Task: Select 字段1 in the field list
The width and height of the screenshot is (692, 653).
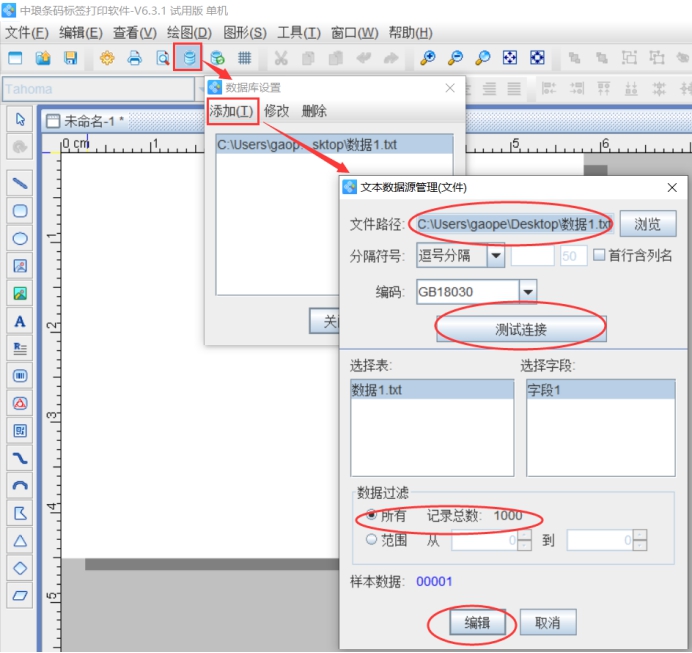Action: coord(545,390)
